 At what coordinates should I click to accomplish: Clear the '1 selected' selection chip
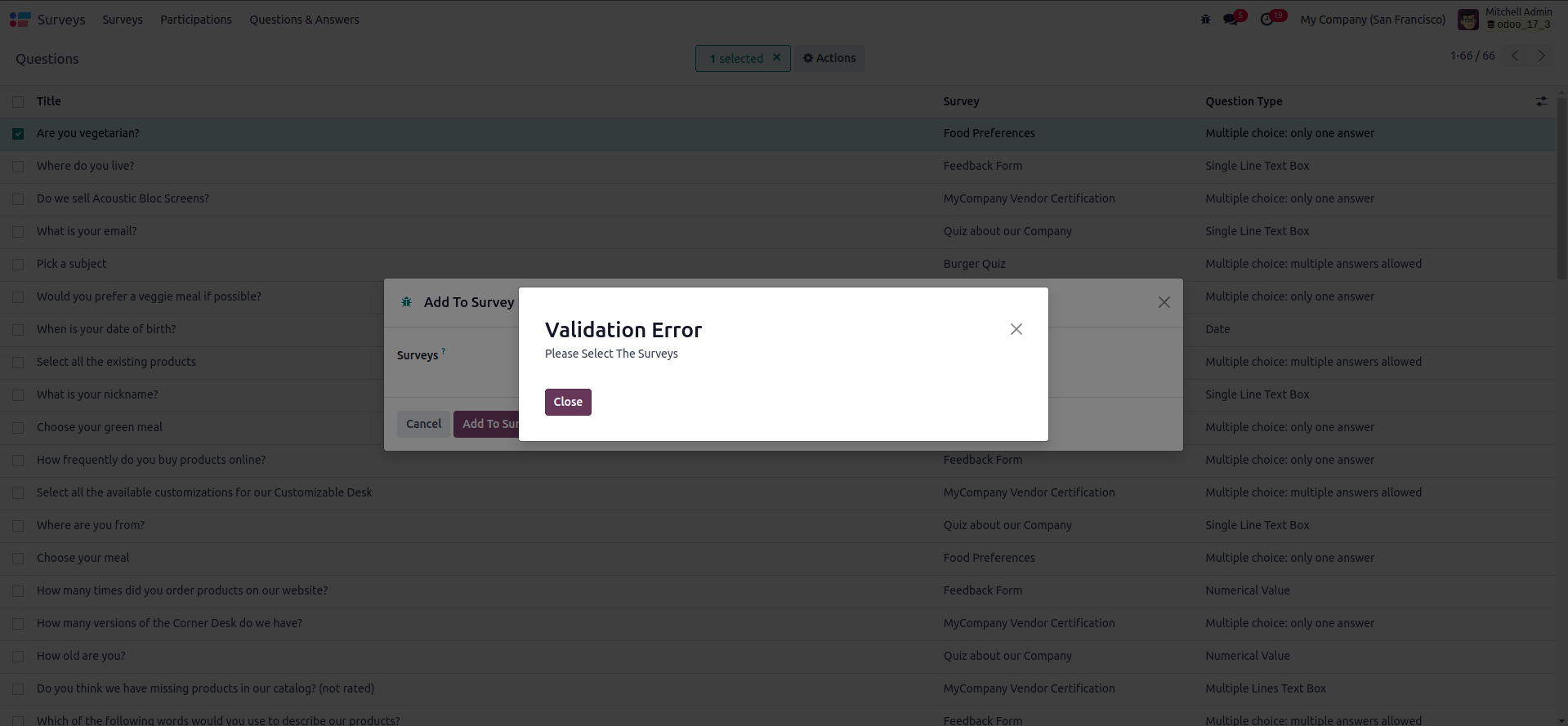[776, 58]
